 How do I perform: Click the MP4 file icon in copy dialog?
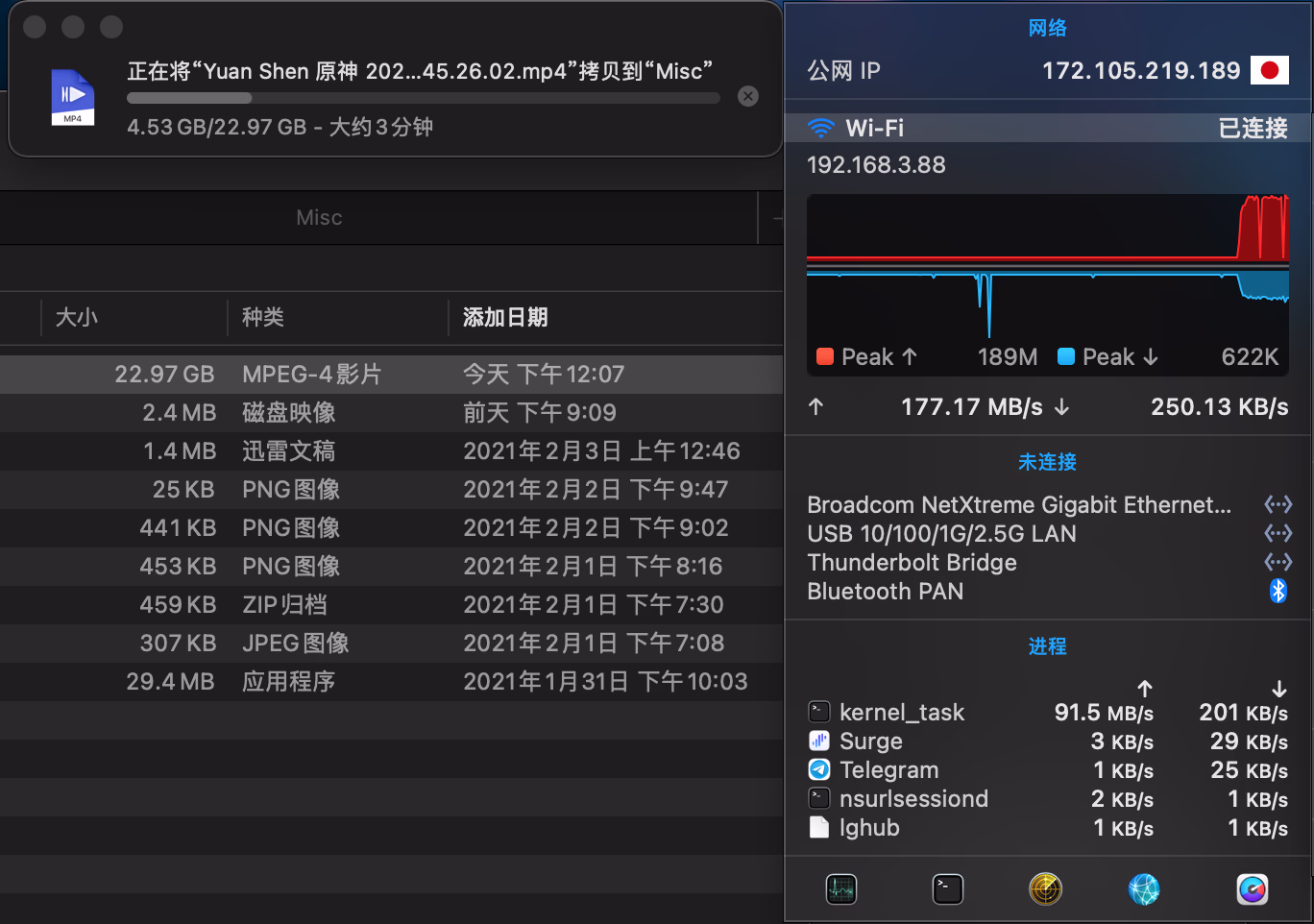(x=73, y=97)
